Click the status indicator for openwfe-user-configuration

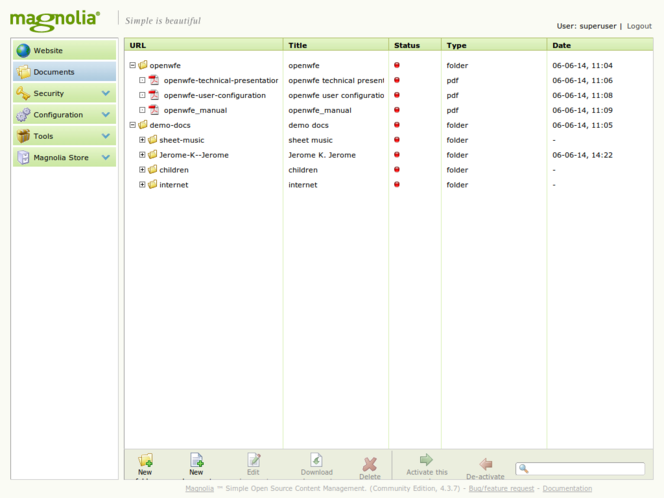(397, 95)
